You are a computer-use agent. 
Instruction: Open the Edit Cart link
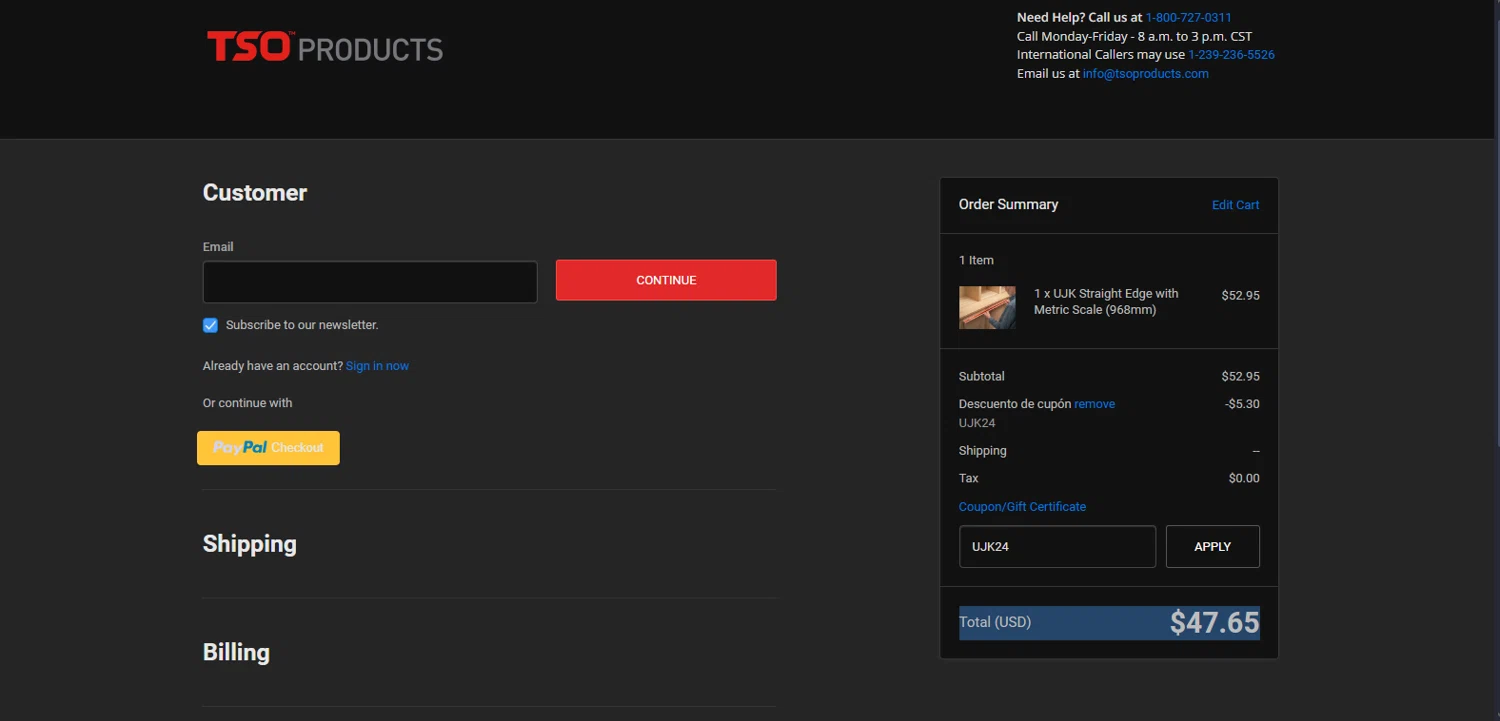click(1235, 205)
